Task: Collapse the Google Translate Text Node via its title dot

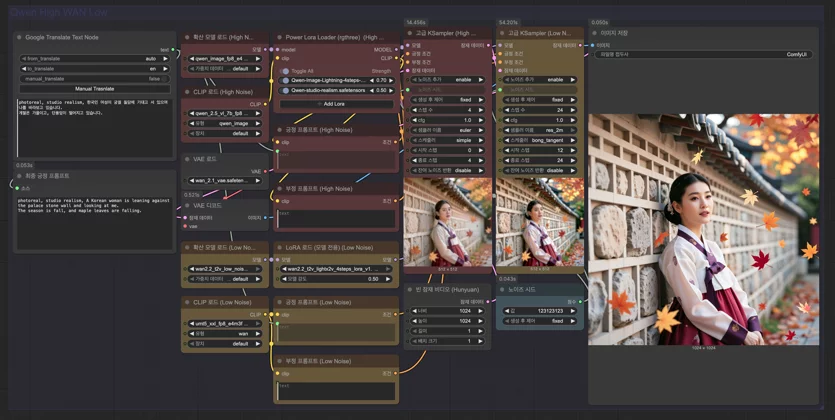Action: pos(20,37)
